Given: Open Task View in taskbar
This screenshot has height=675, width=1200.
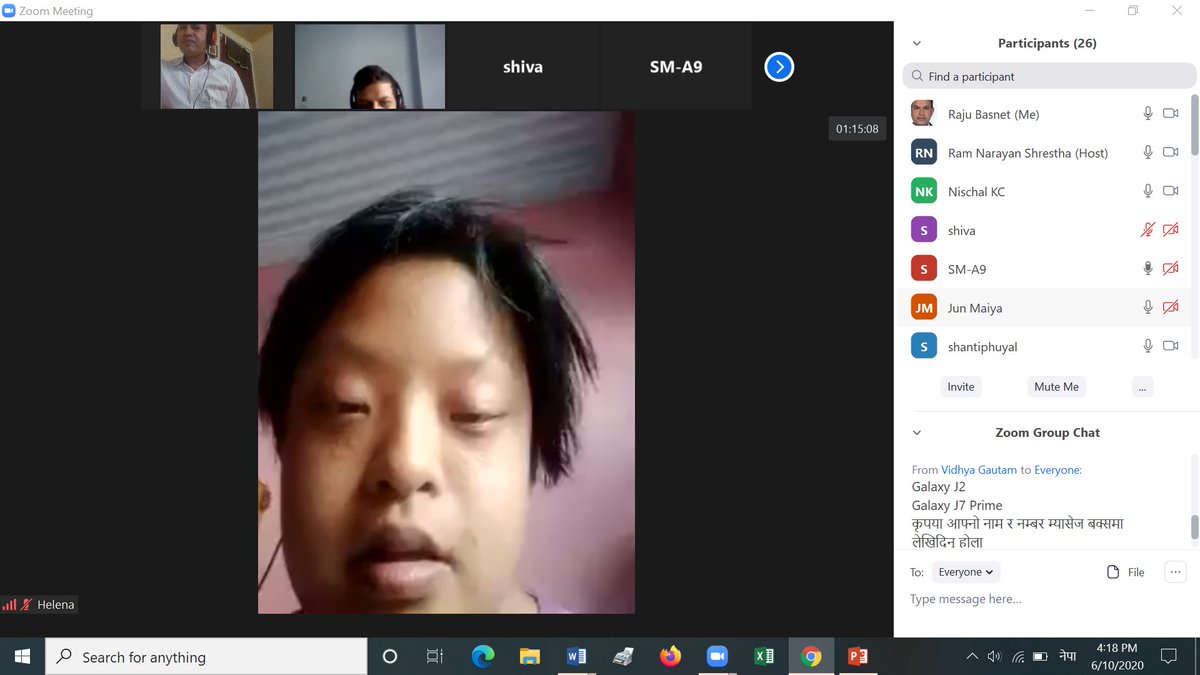Looking at the screenshot, I should click(435, 656).
